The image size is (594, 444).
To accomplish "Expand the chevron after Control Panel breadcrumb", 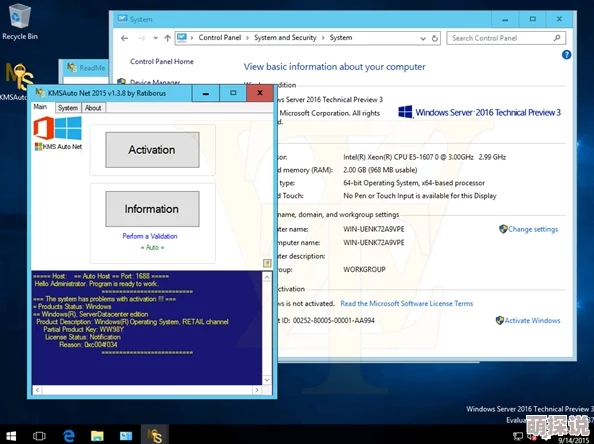I will (x=247, y=38).
